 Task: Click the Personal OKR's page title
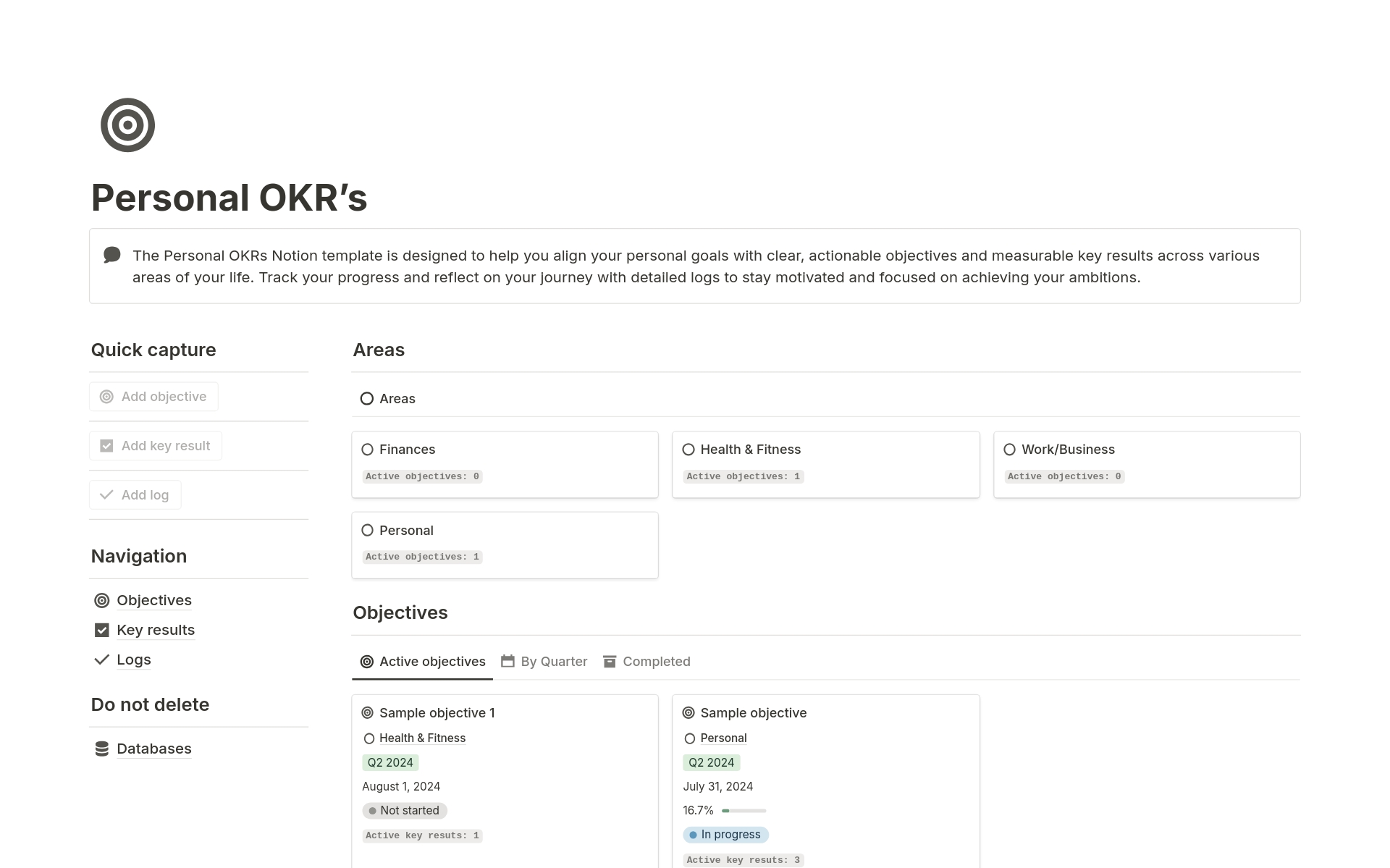coord(229,198)
